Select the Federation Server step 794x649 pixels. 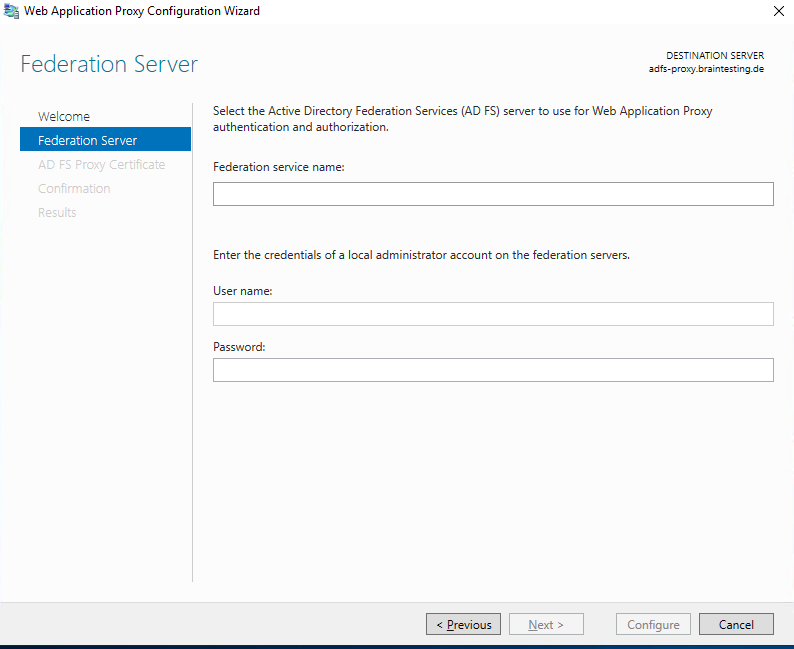pos(105,140)
